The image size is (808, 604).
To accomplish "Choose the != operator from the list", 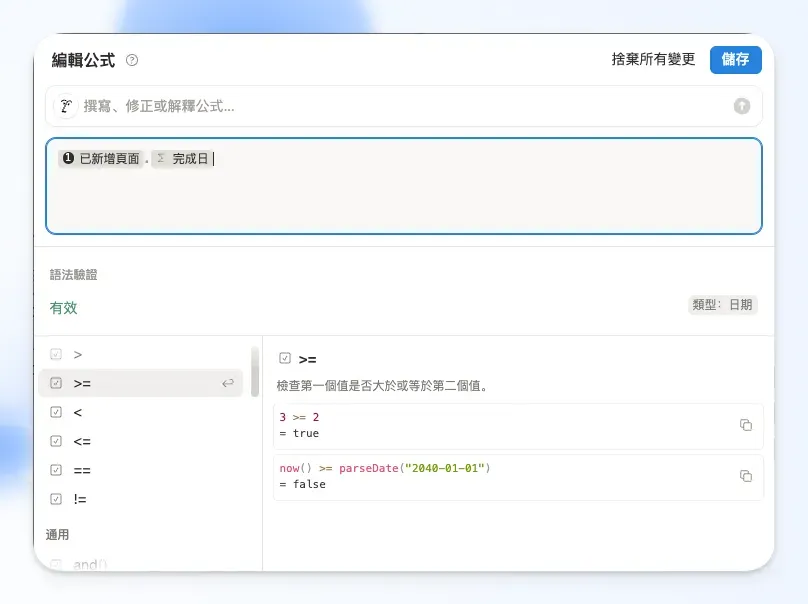I will point(141,499).
